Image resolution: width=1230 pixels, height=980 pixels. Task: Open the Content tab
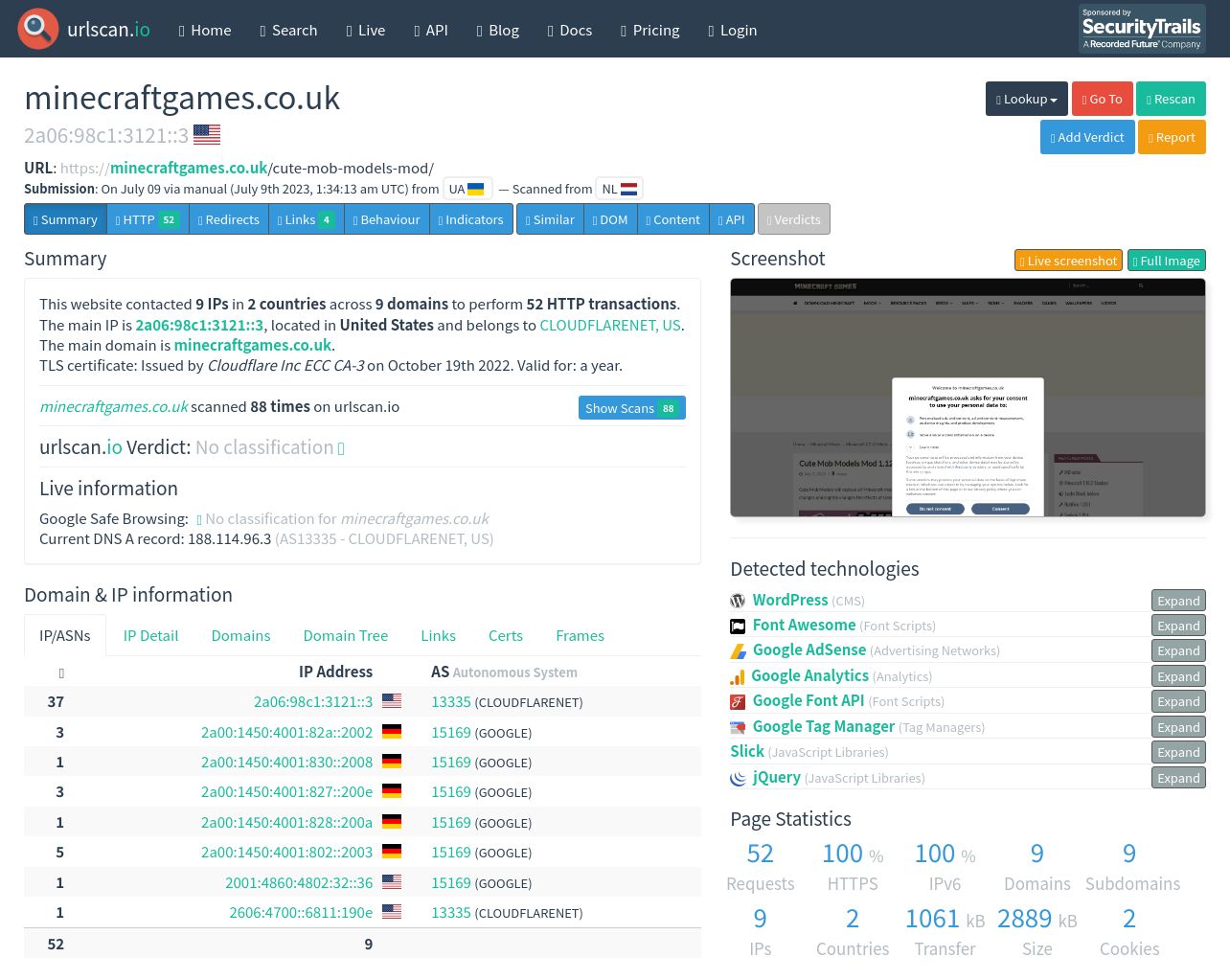click(x=672, y=219)
